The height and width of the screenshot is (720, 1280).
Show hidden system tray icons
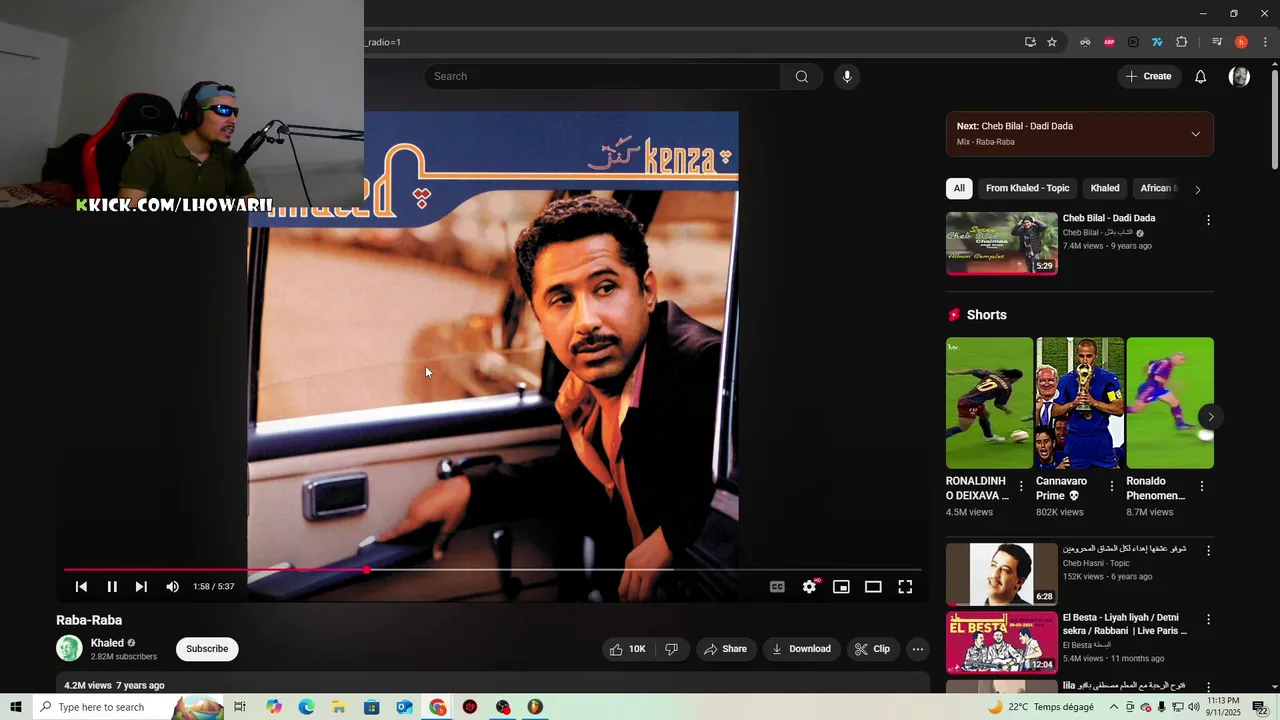(x=1114, y=707)
